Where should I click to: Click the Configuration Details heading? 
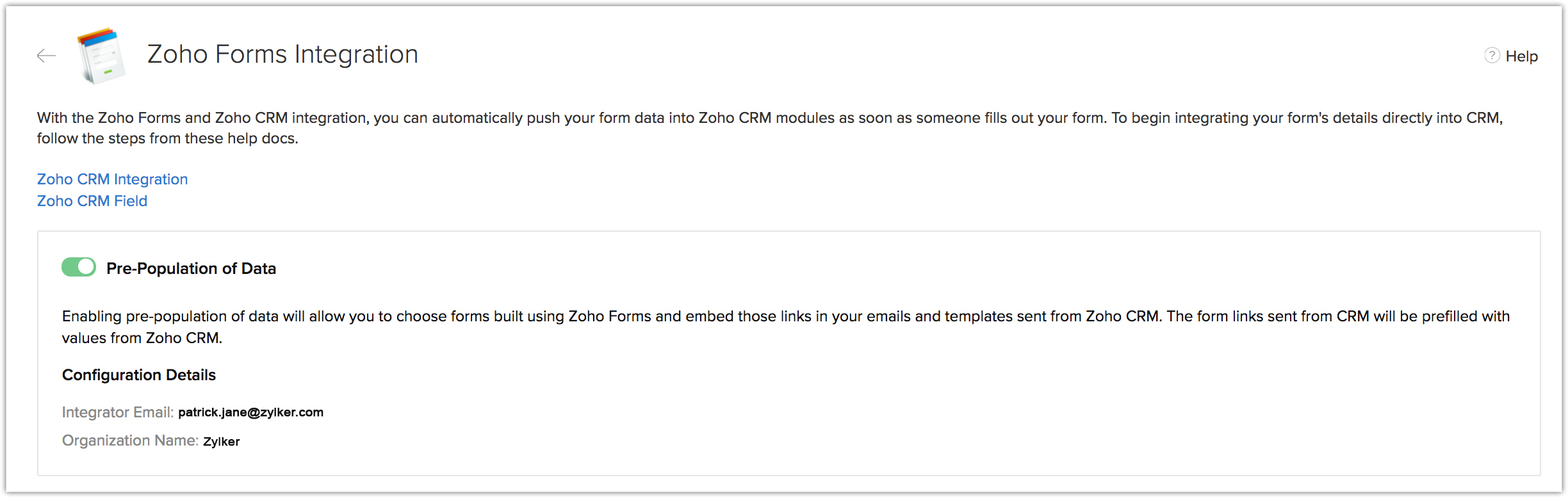[x=139, y=375]
